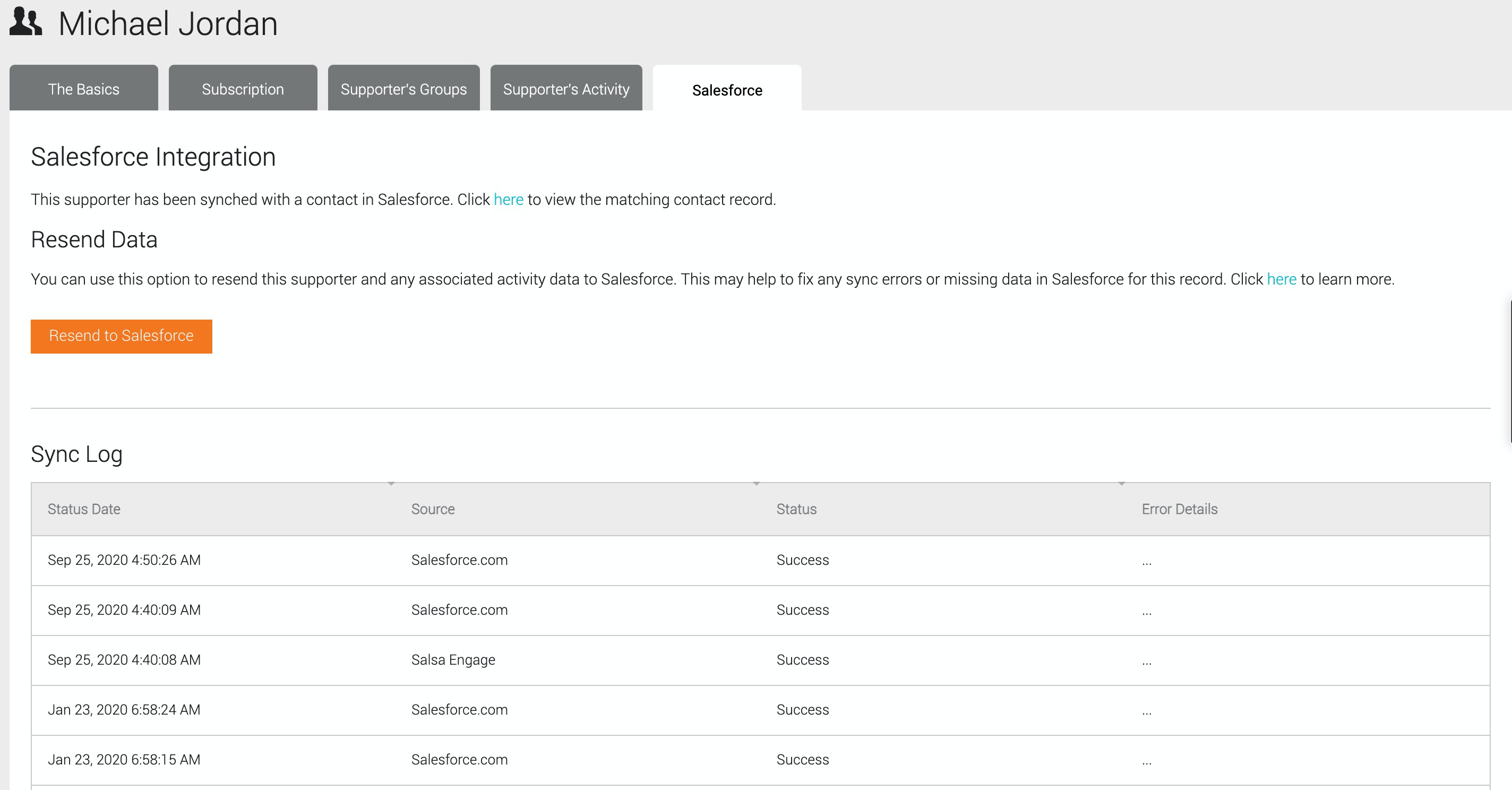Click the Sync Log heading
Screen dimensions: 1512x790
[77, 454]
